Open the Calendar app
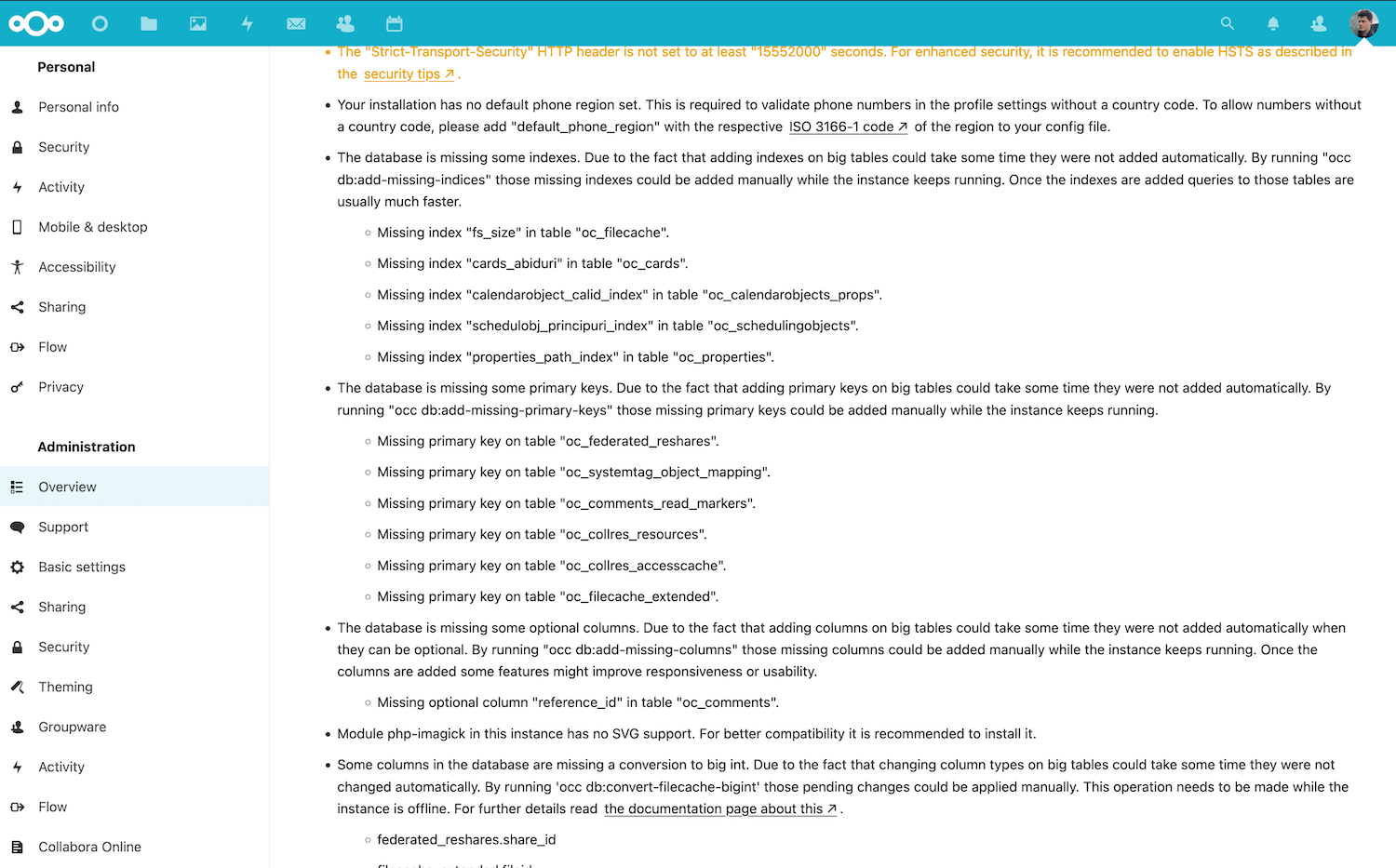Screen dimensions: 1396x868 394,23
